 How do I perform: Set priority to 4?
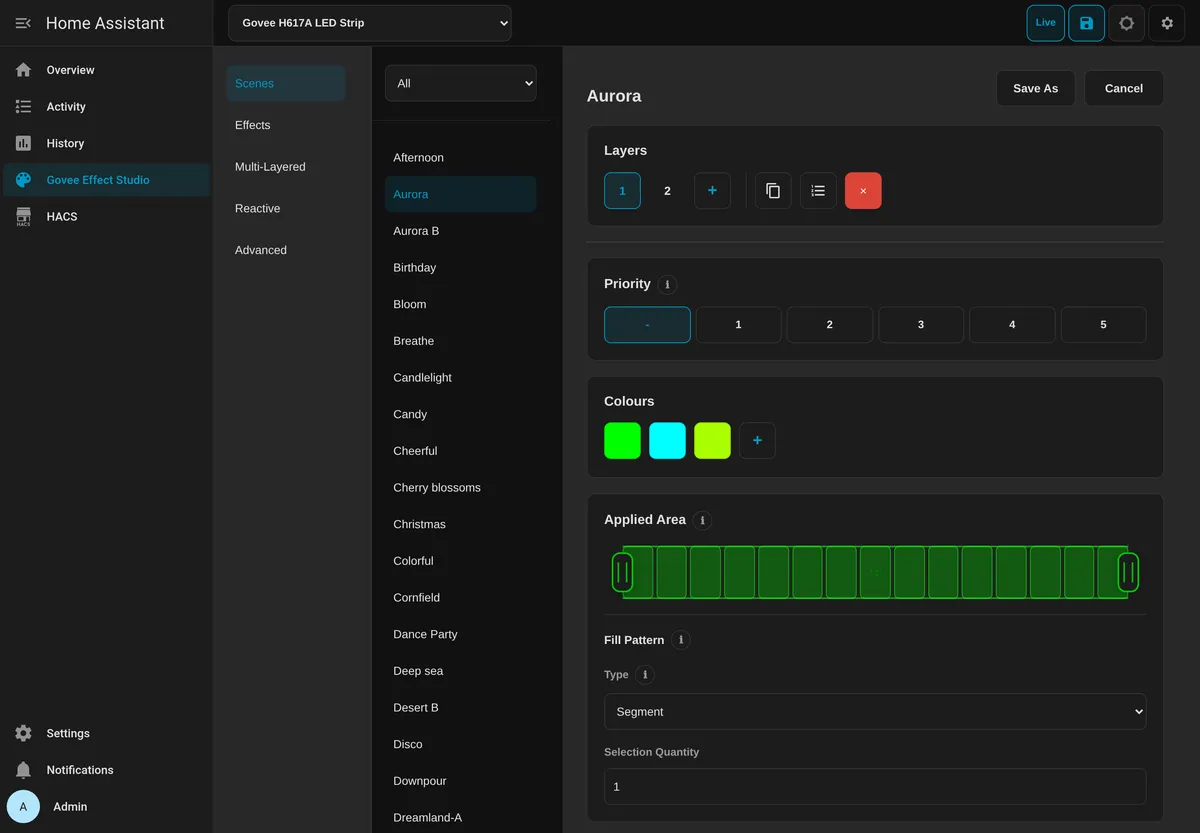pyautogui.click(x=1012, y=325)
